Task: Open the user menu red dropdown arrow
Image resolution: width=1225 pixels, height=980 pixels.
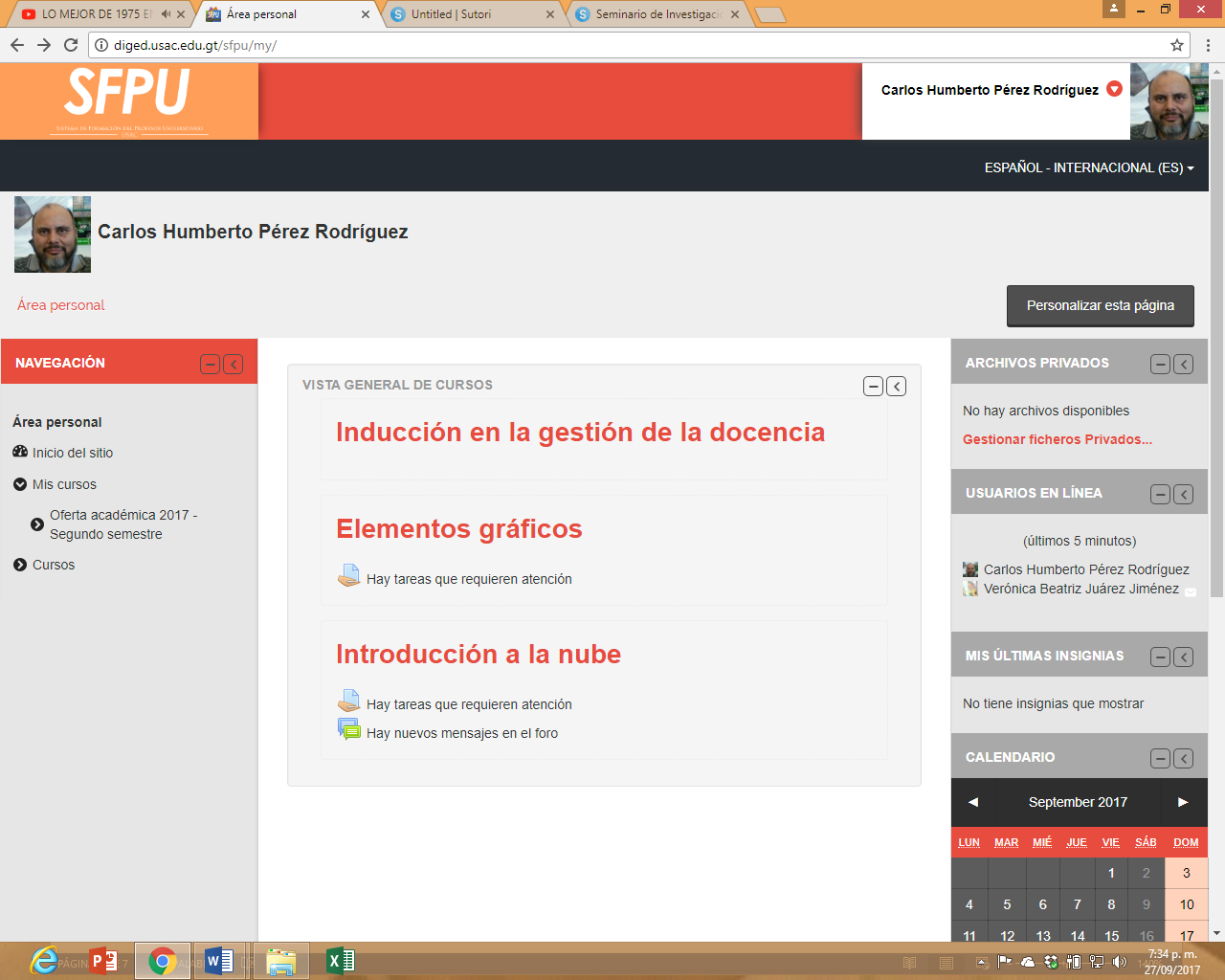Action: pyautogui.click(x=1114, y=89)
